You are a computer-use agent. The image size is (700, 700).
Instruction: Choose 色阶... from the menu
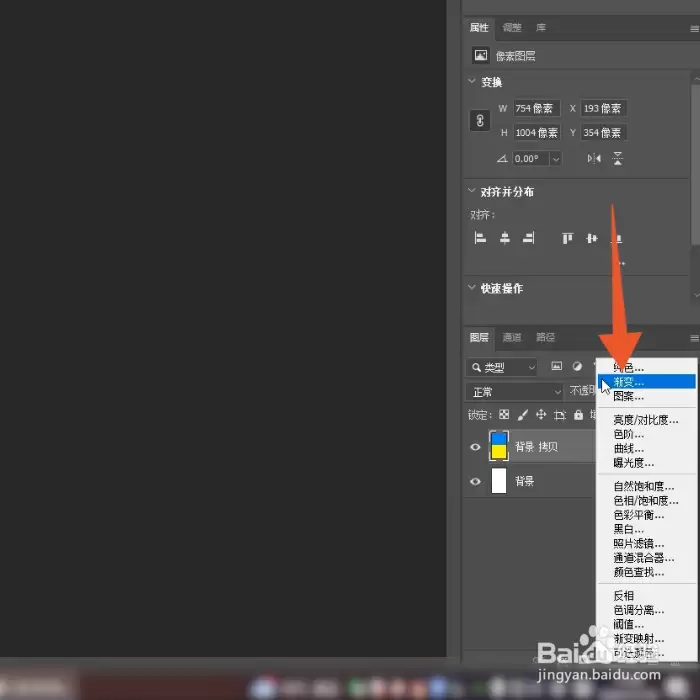646,434
